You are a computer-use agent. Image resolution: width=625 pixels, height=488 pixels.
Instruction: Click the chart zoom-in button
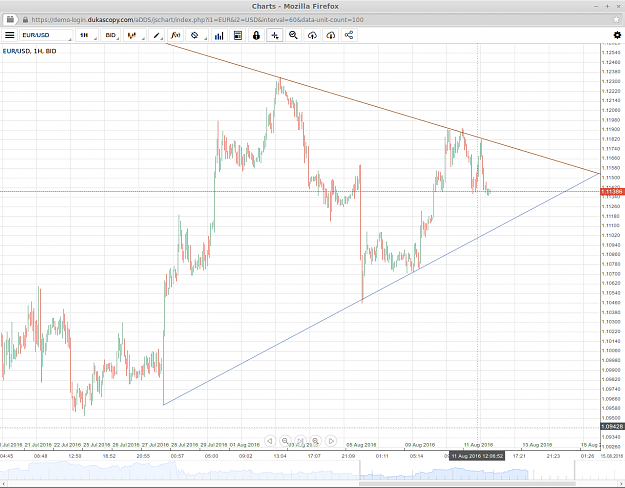tap(315, 441)
